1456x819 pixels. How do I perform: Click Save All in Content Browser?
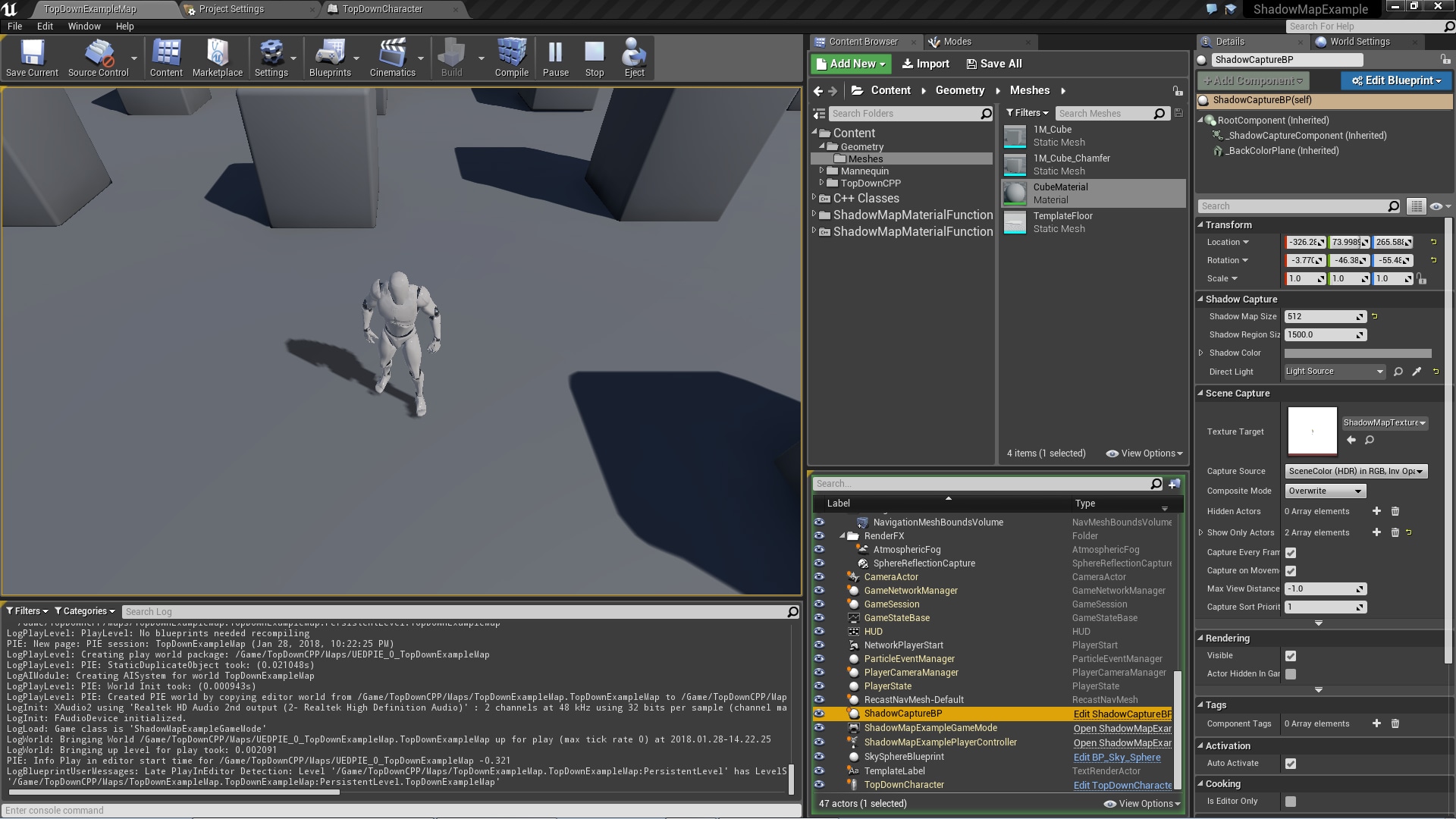pyautogui.click(x=993, y=64)
